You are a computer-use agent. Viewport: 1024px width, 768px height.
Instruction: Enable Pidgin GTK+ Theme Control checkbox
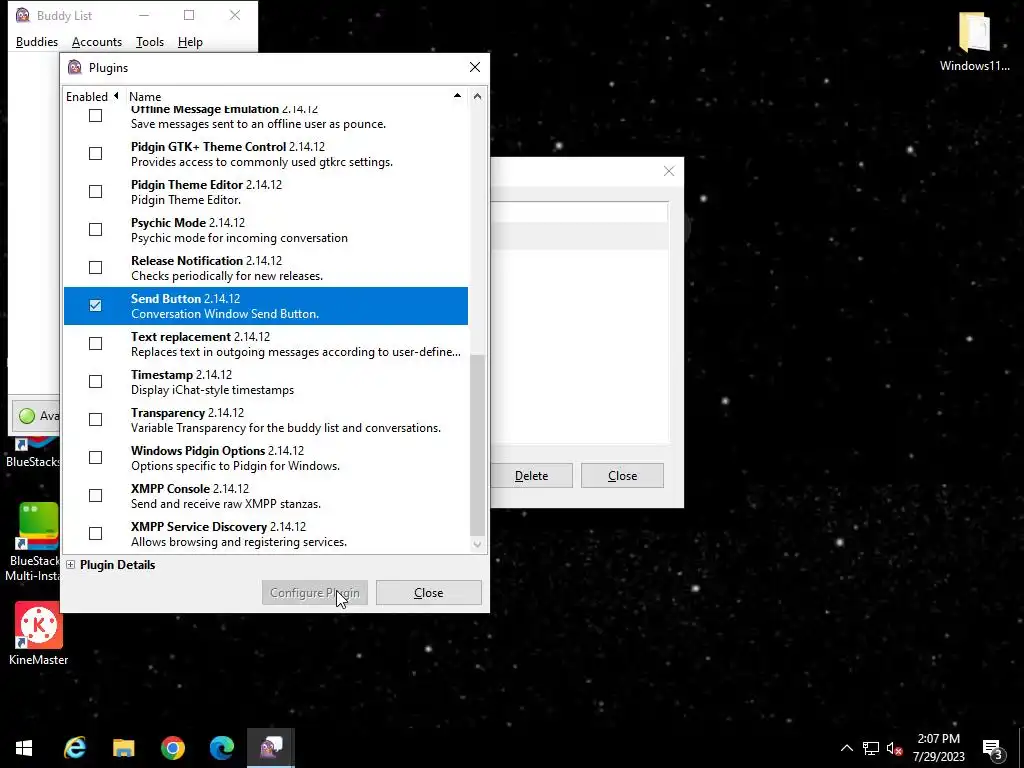(x=95, y=153)
